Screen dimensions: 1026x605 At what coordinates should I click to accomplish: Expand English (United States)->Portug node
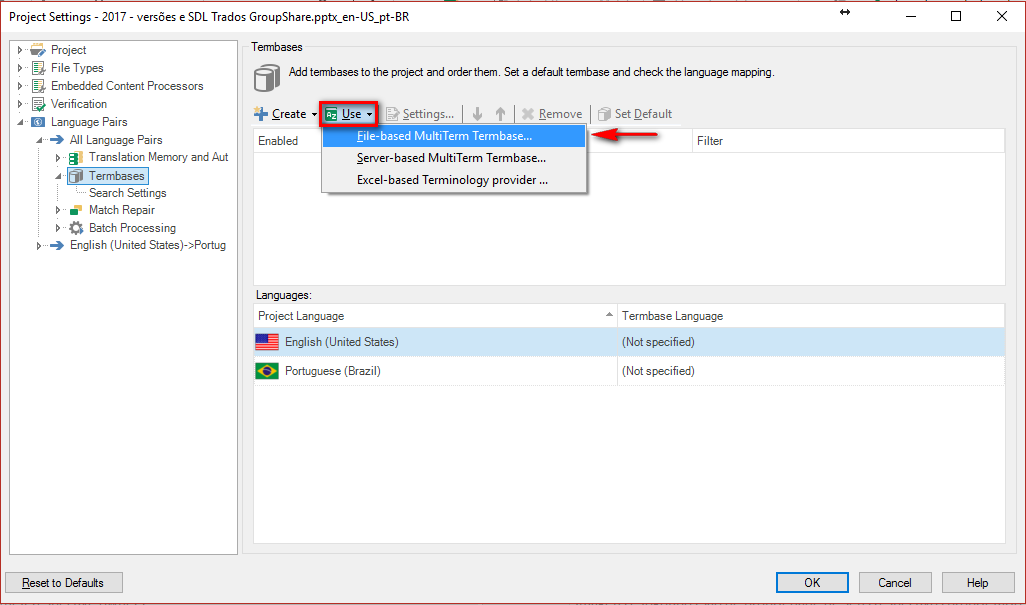tap(39, 245)
